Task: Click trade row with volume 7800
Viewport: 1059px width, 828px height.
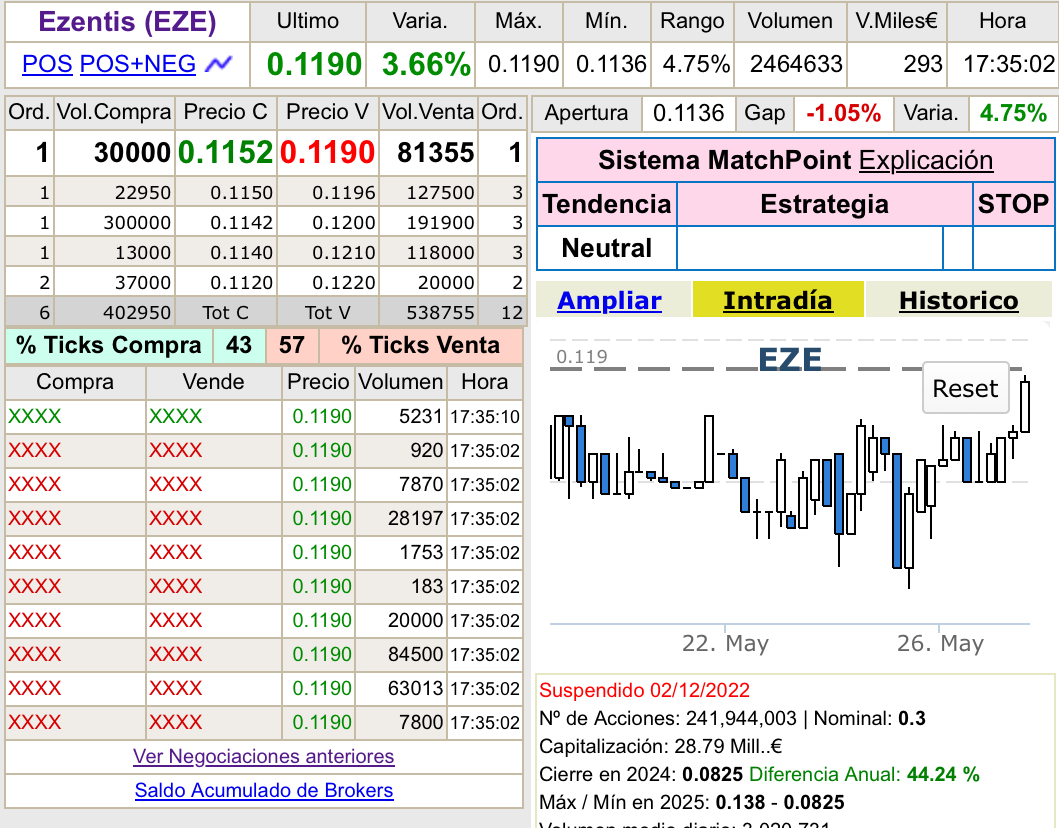Action: 263,723
